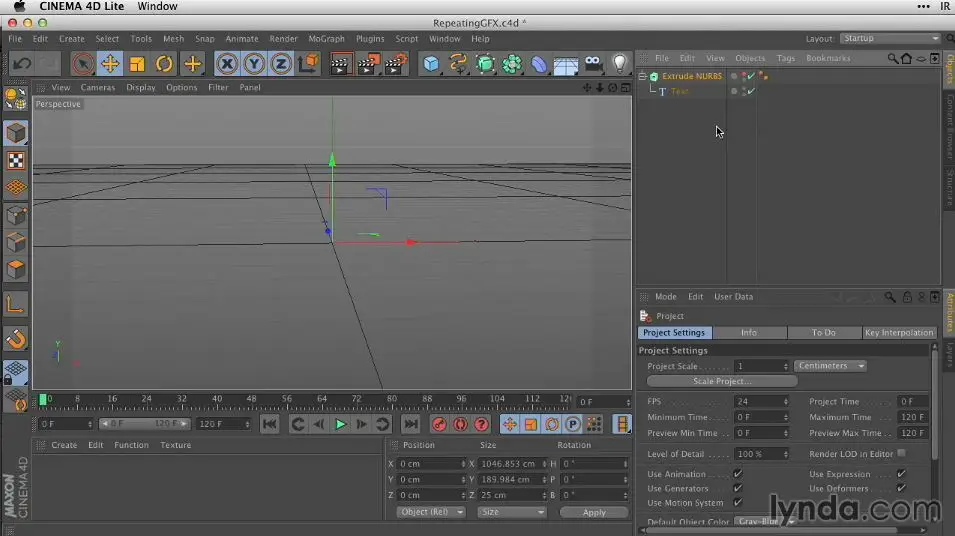Open Default Object Color dropdown
Screen dimensions: 955x536
[765, 521]
